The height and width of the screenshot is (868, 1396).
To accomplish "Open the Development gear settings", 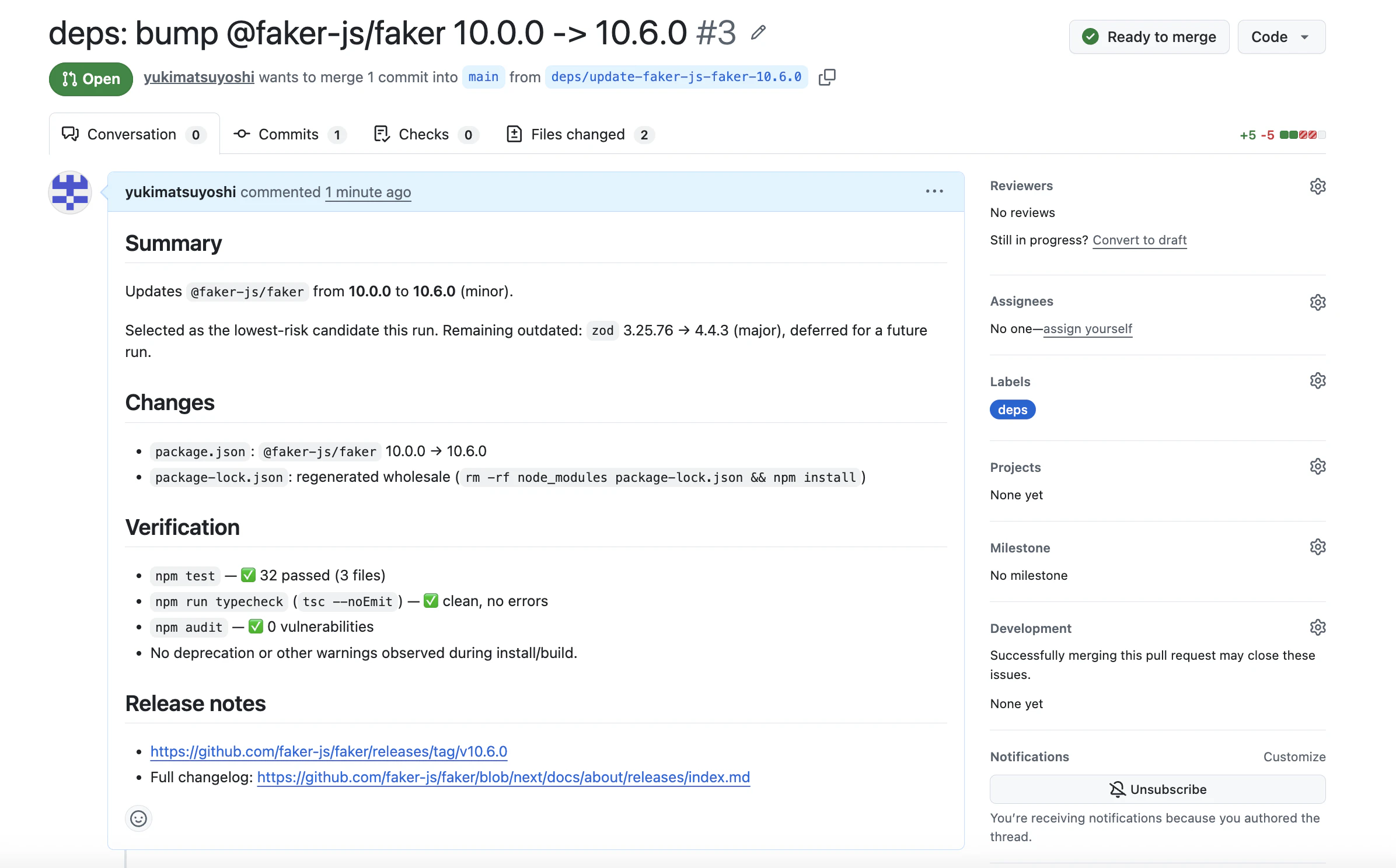I will [1318, 628].
